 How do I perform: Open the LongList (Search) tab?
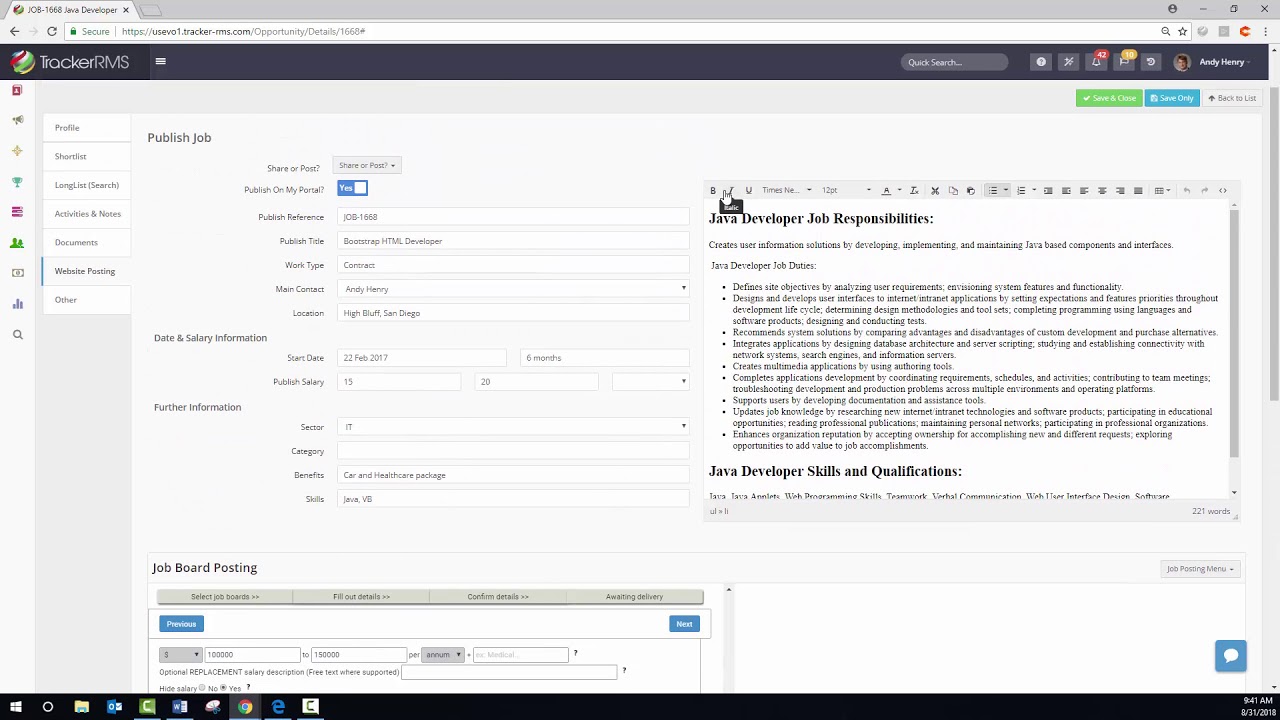pyautogui.click(x=86, y=185)
